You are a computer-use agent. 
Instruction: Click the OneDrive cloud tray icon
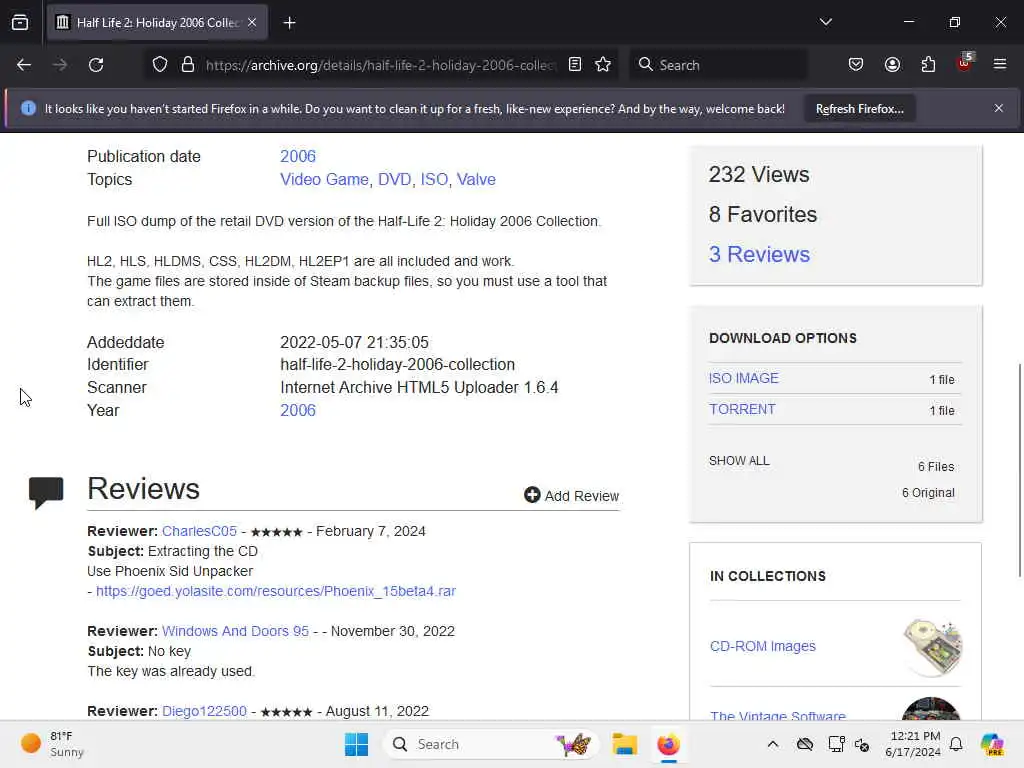pyautogui.click(x=805, y=744)
